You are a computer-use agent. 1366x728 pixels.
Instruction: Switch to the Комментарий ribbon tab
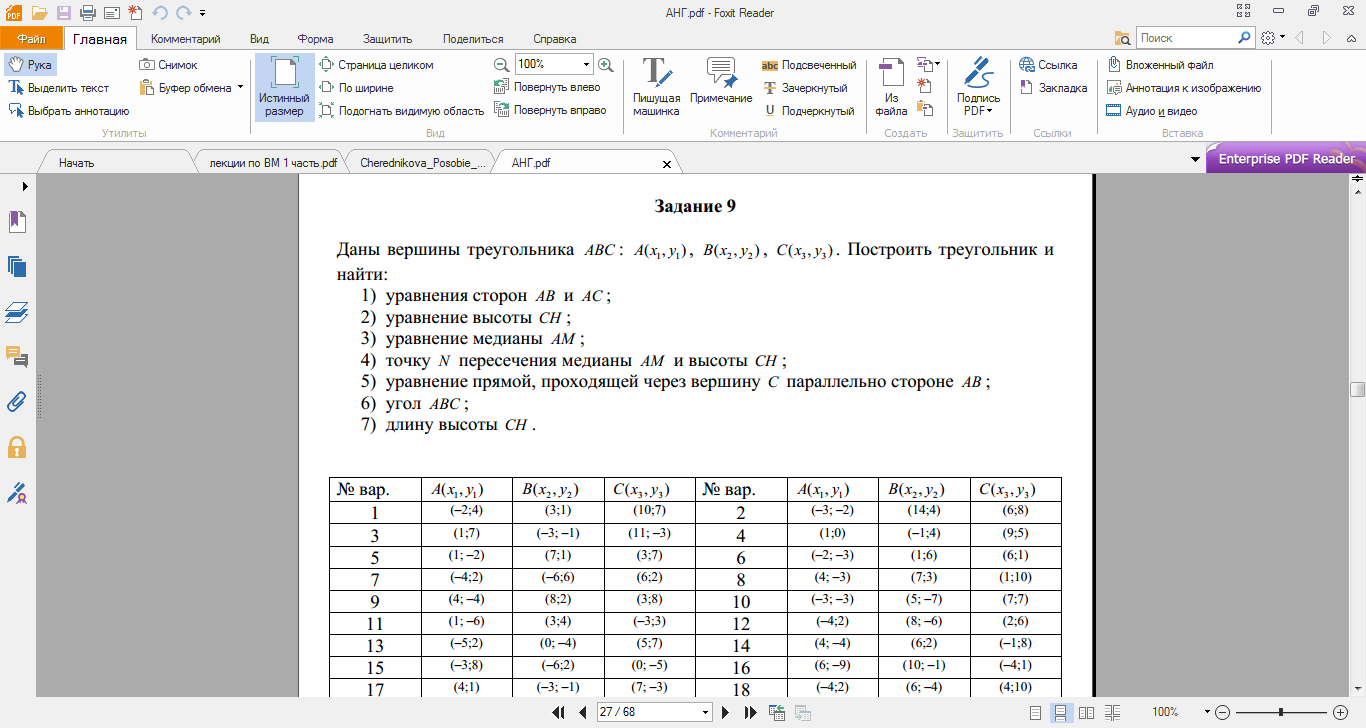[185, 39]
